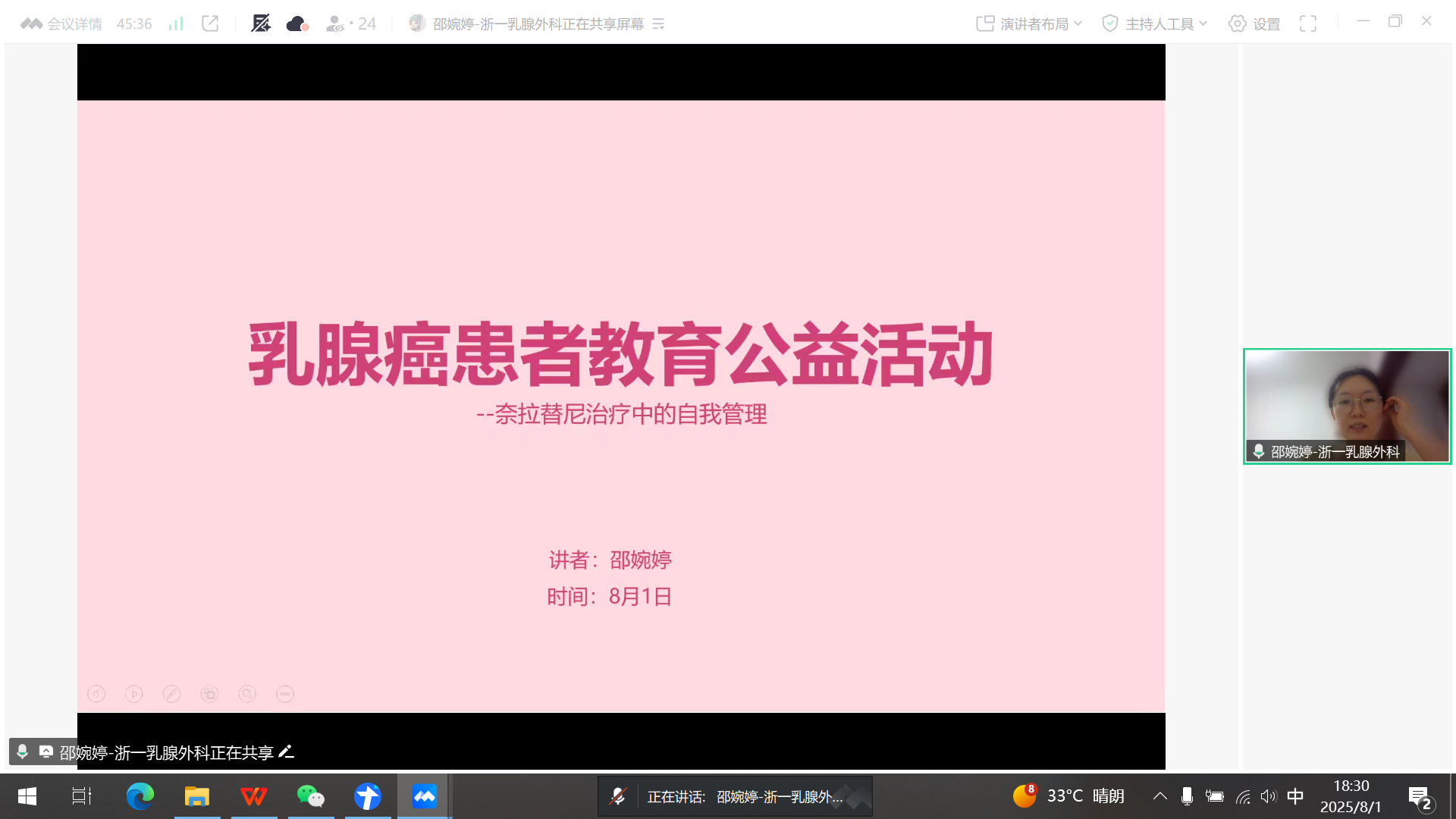Enter fullscreen mode via the expand icon

(1309, 23)
